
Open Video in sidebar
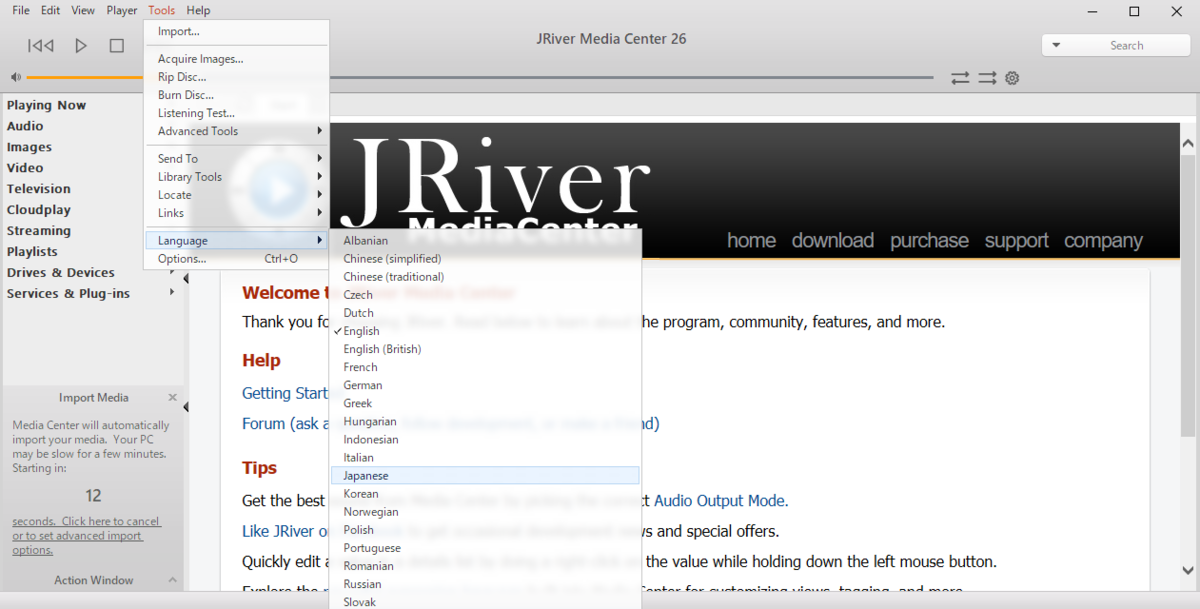(25, 168)
